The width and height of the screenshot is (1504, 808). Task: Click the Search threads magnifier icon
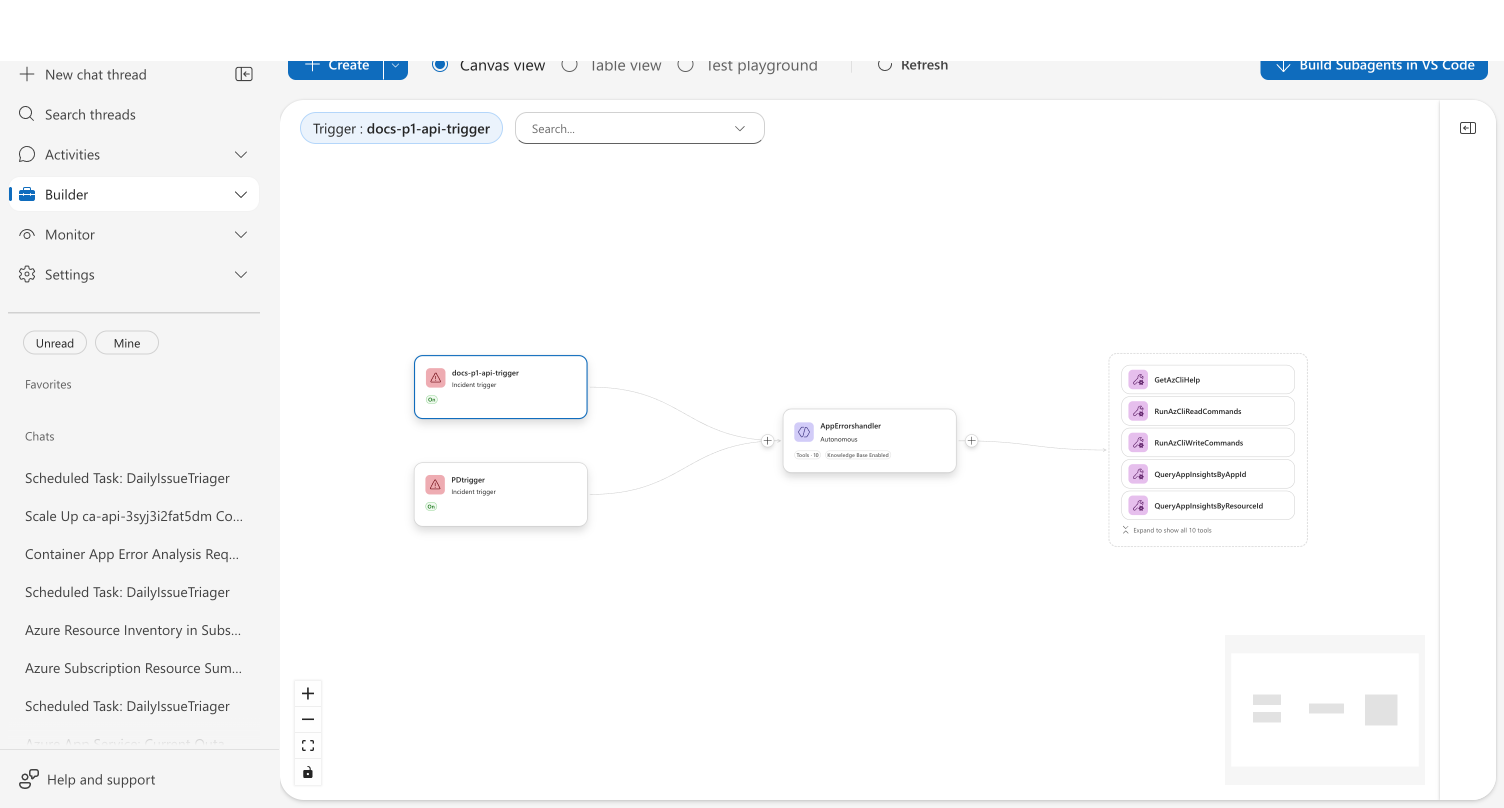(27, 114)
